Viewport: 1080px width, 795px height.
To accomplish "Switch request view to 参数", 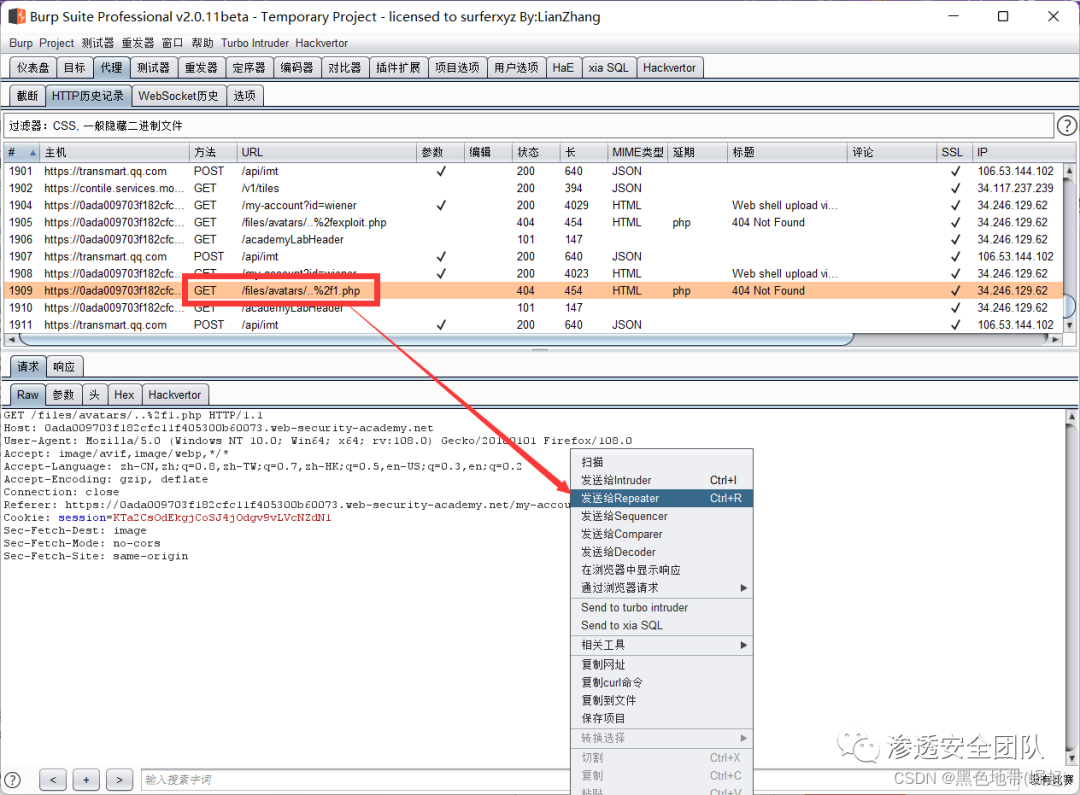I will click(63, 395).
